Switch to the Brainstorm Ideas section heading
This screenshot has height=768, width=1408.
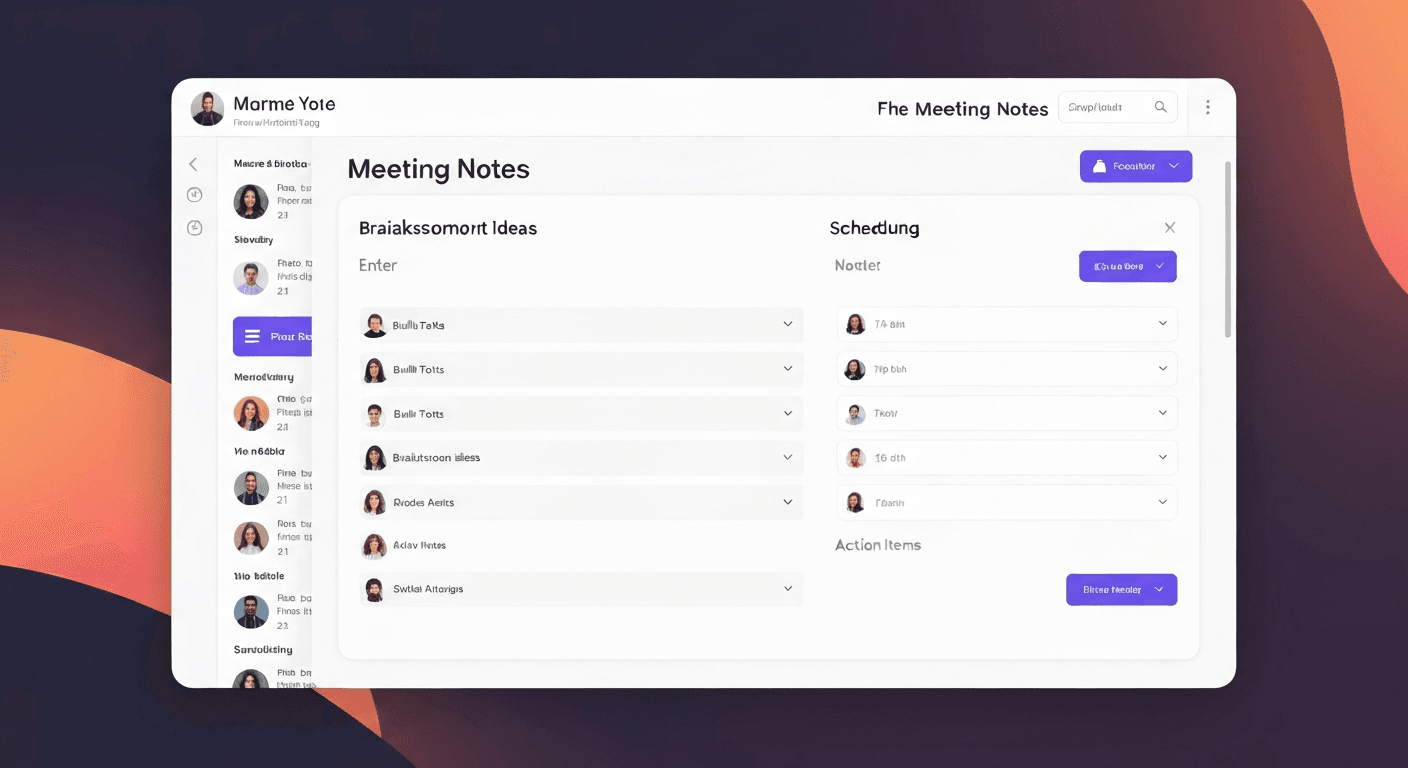pos(447,228)
